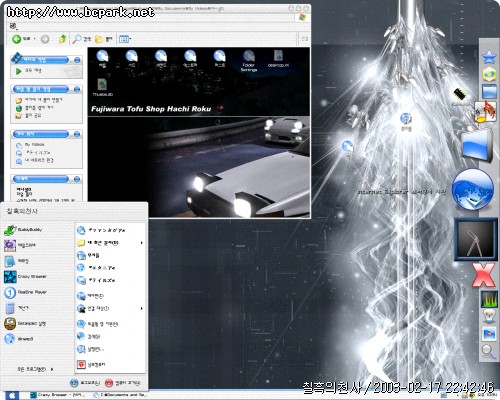
Task: Click the share this folder link
Action: click(x=29, y=116)
